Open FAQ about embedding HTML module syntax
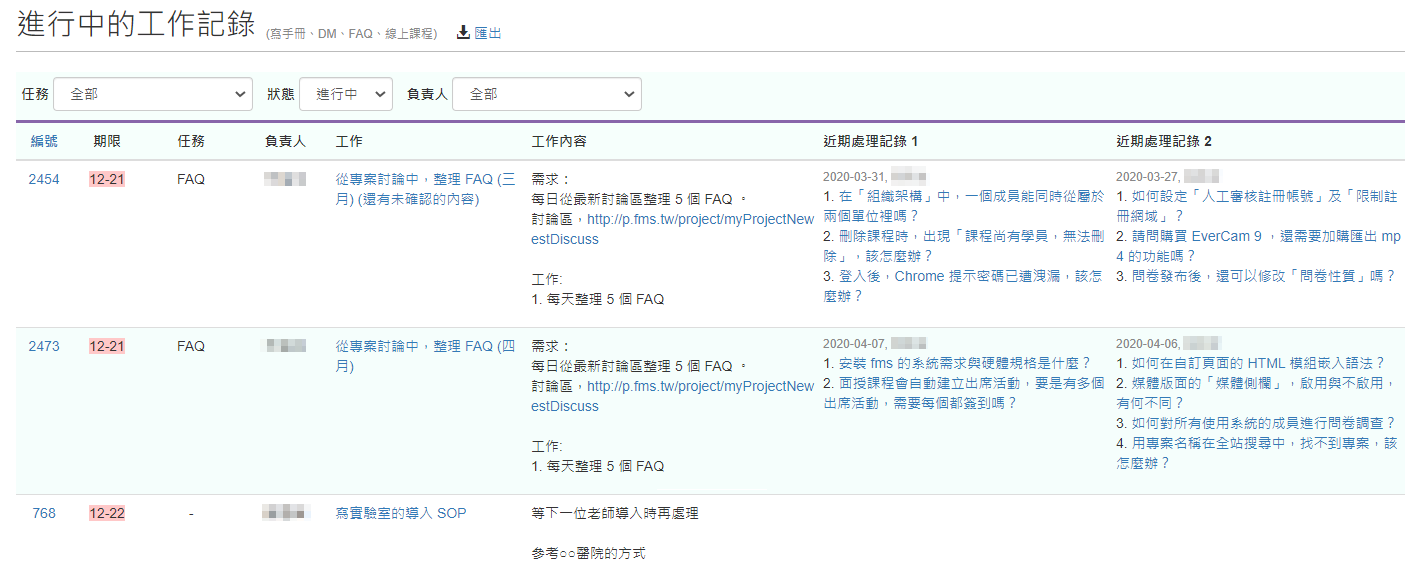 (x=1250, y=363)
